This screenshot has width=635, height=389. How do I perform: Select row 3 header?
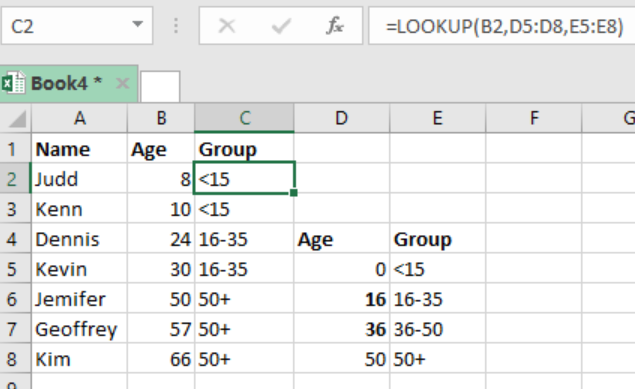pyautogui.click(x=15, y=209)
